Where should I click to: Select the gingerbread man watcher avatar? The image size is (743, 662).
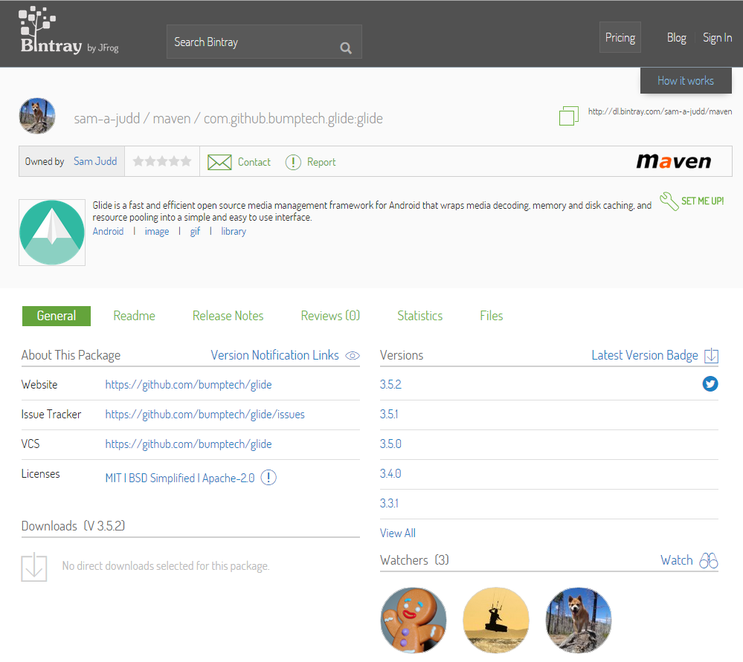point(413,620)
